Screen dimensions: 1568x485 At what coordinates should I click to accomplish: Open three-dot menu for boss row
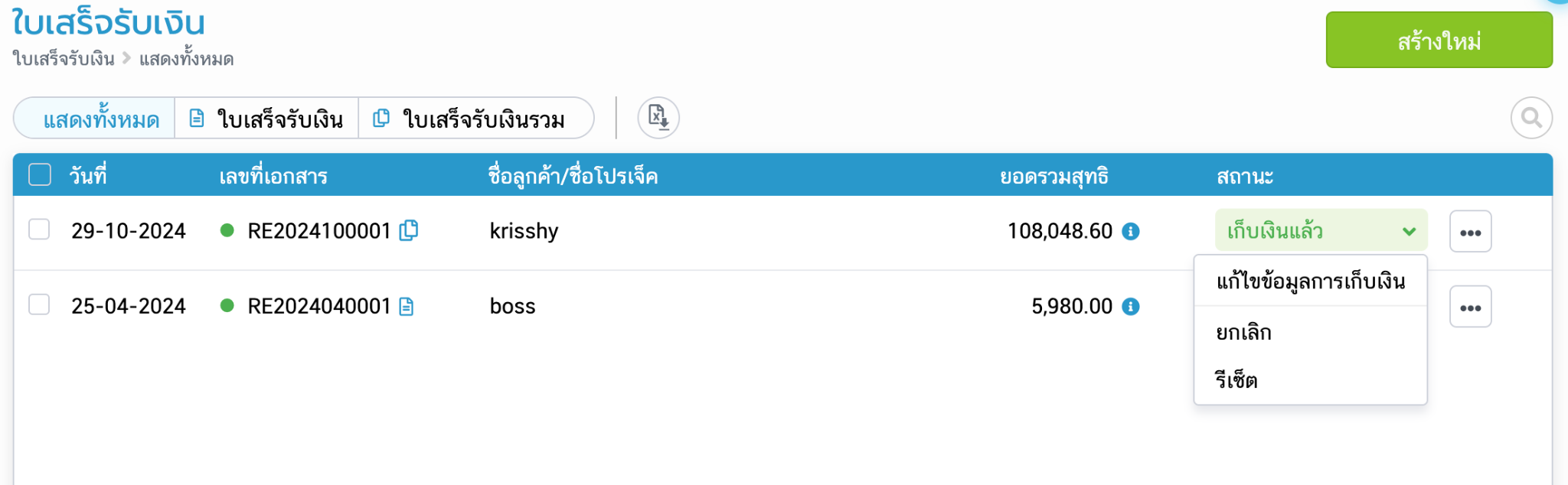1470,306
